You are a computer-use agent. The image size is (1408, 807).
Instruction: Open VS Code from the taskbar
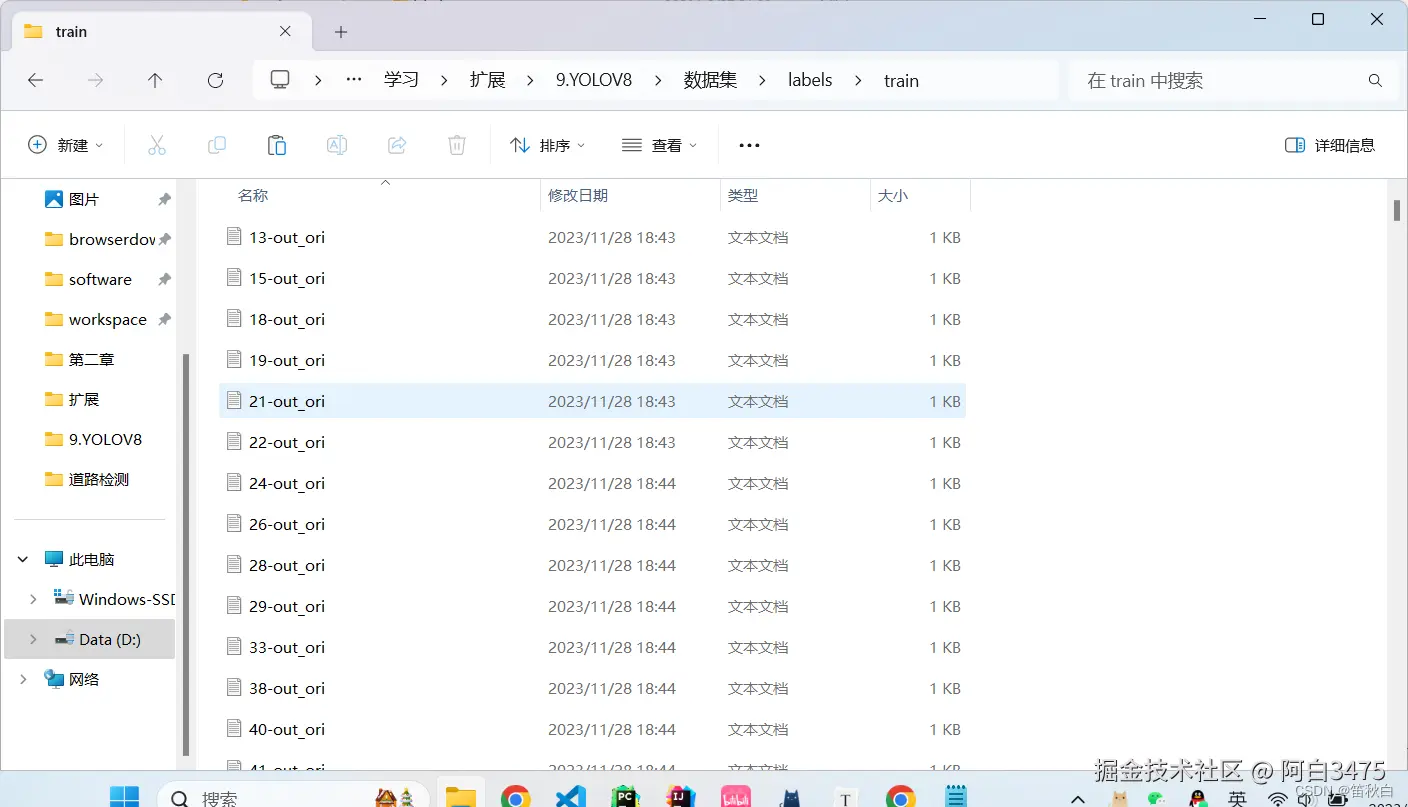(570, 796)
